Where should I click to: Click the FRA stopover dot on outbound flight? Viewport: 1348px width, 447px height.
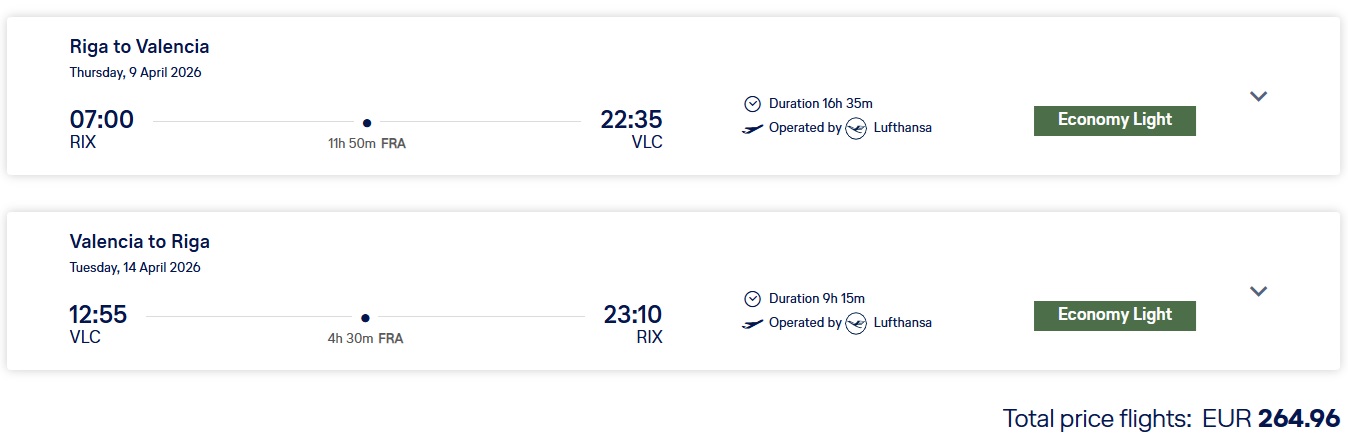(367, 123)
